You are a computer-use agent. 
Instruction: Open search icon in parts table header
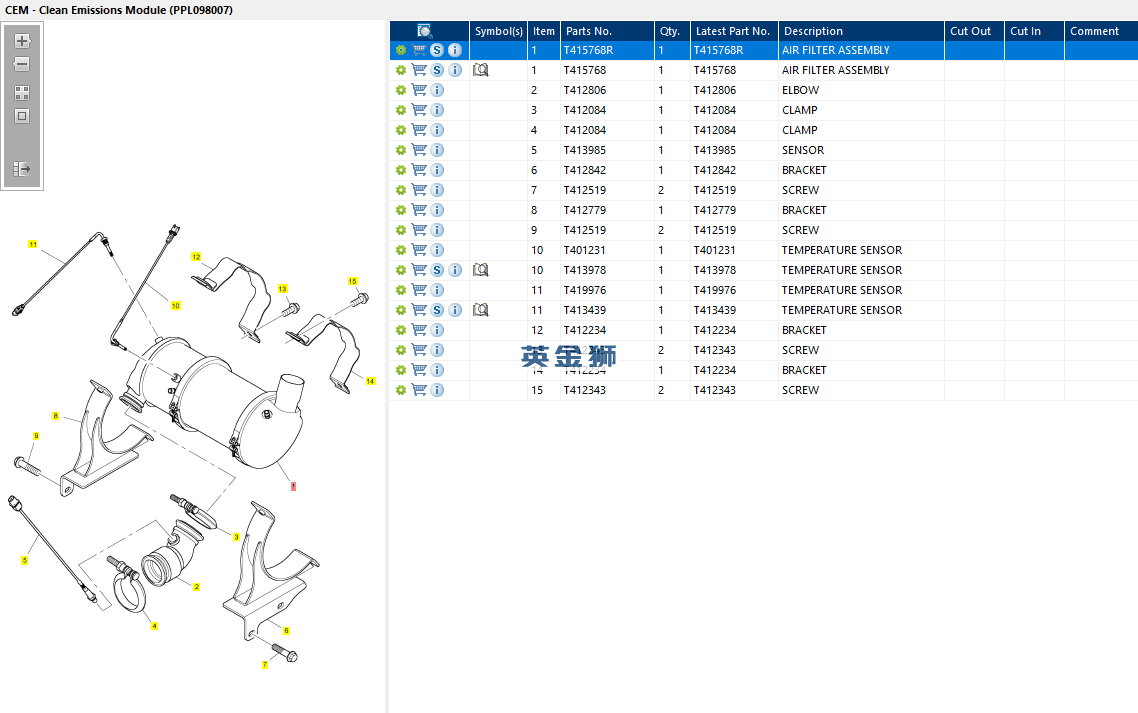coord(425,30)
